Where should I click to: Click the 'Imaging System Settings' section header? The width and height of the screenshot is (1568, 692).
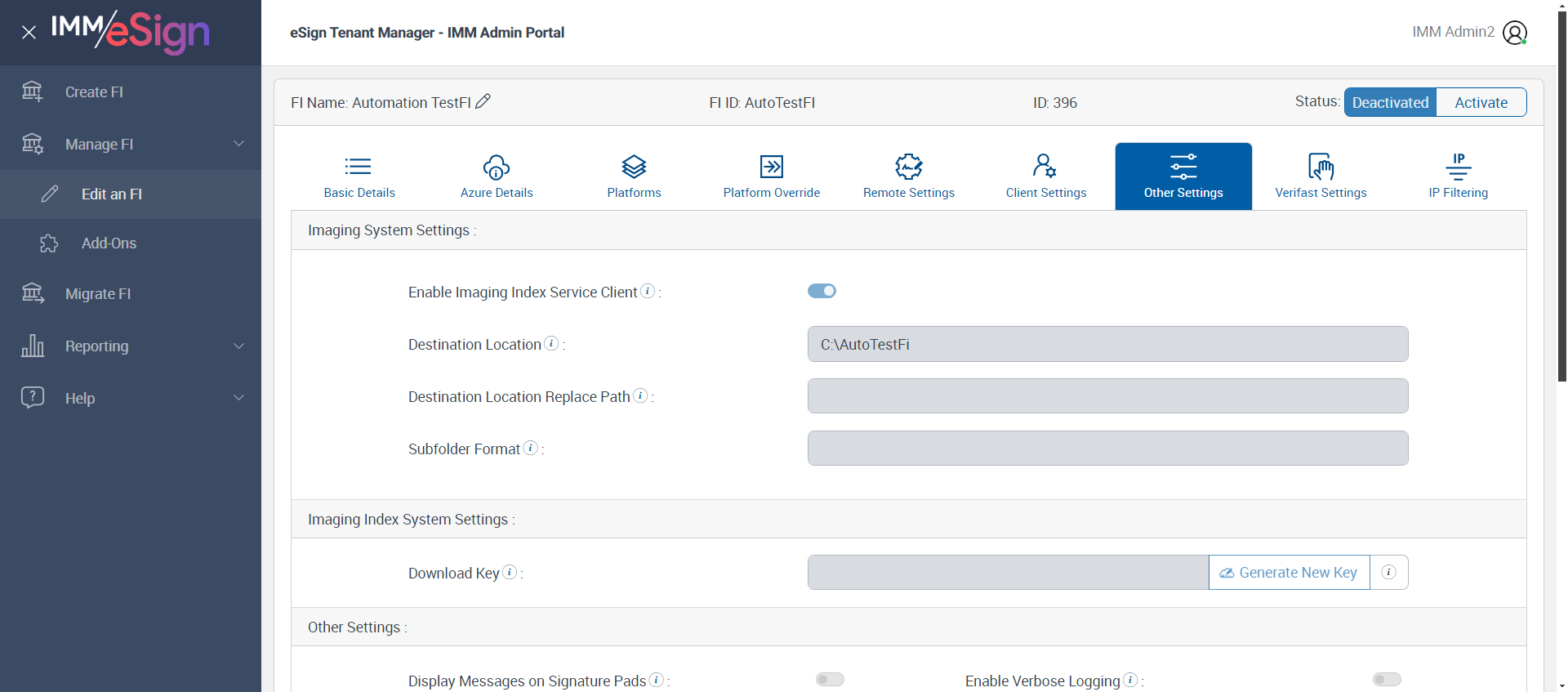pyautogui.click(x=909, y=230)
